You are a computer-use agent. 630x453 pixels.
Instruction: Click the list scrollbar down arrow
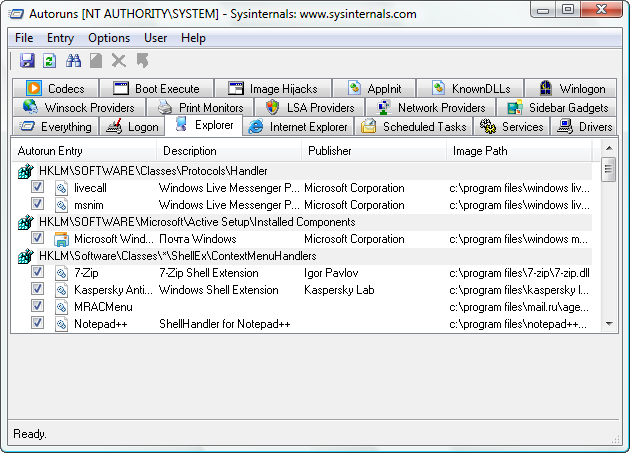(x=609, y=324)
